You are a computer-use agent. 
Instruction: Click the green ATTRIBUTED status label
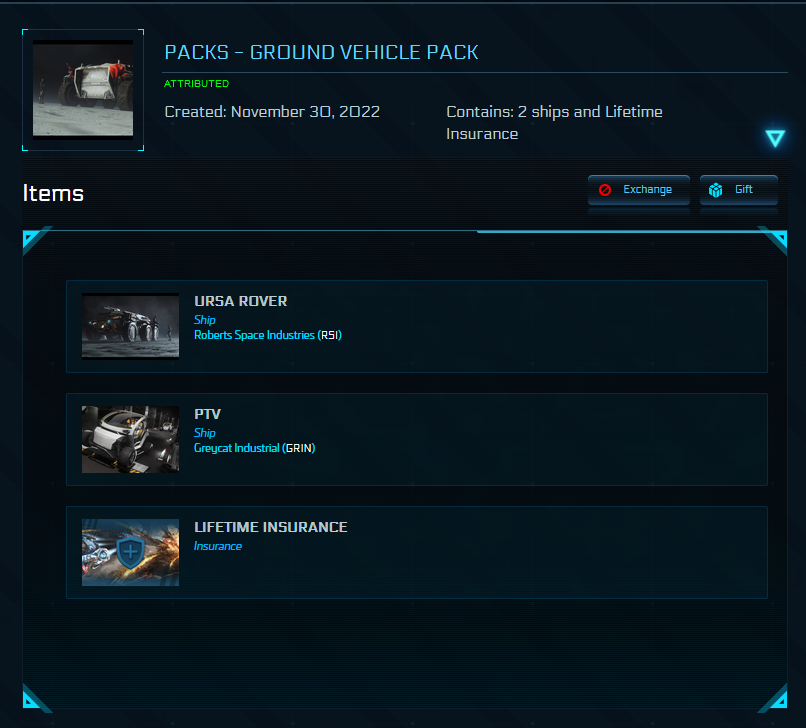(196, 84)
